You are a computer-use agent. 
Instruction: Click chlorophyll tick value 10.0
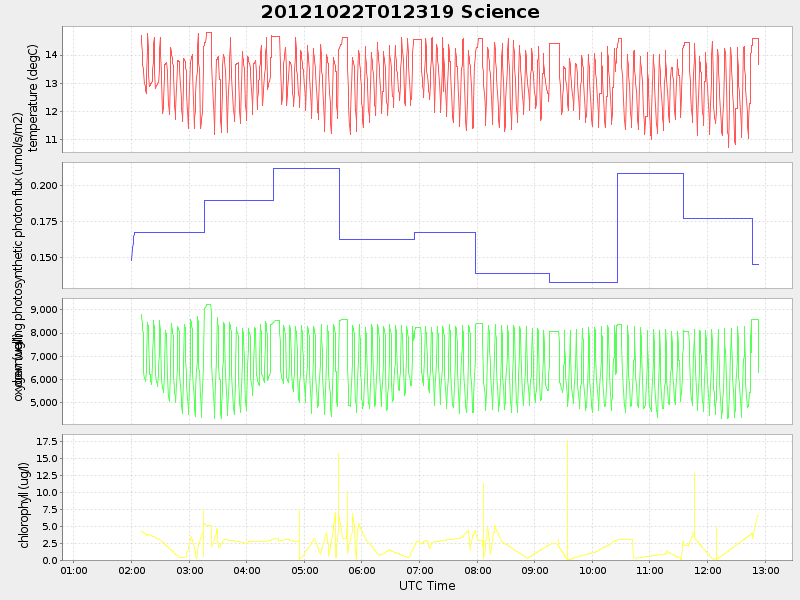pos(47,492)
